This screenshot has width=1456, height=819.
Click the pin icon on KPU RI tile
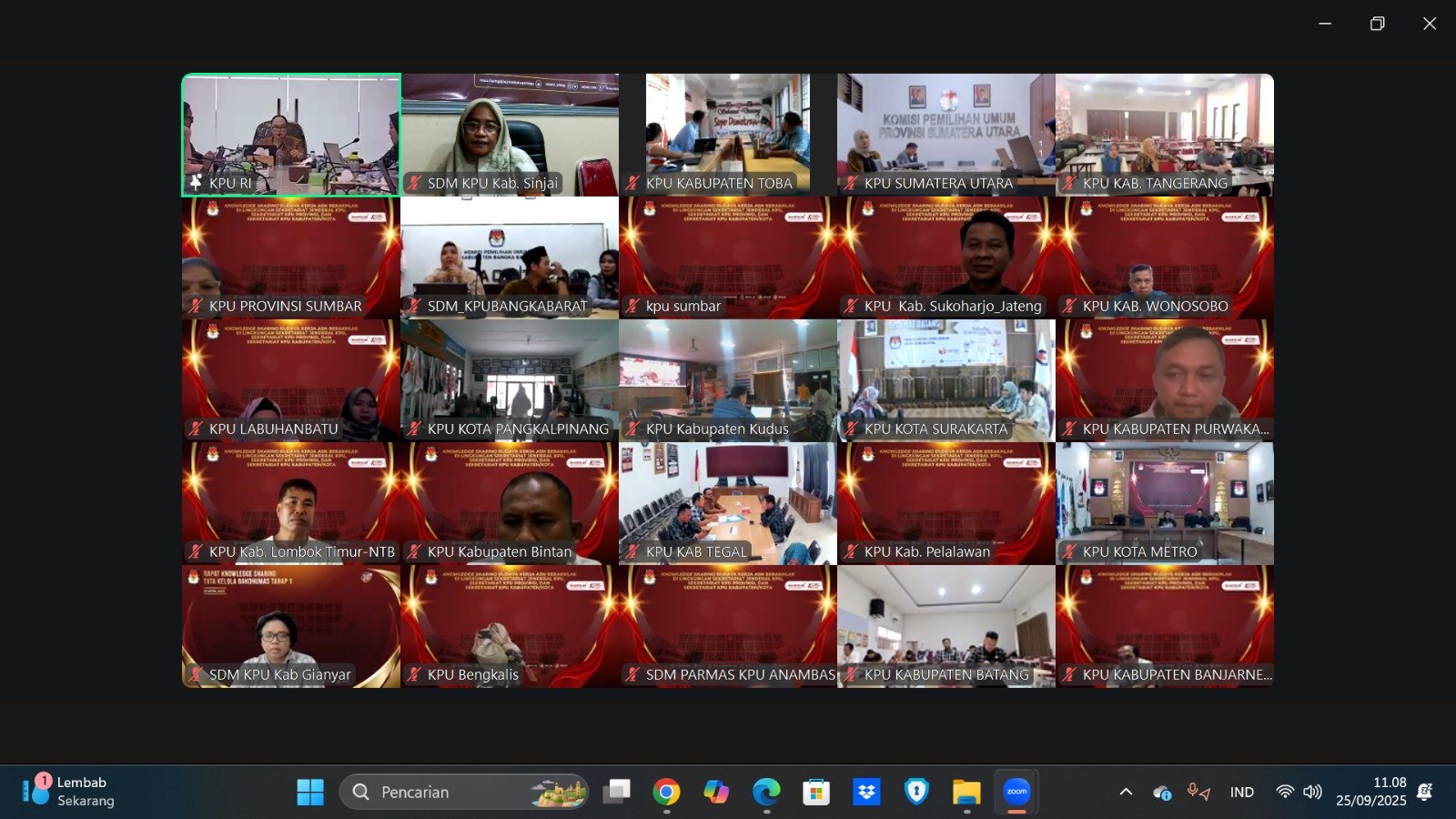click(x=196, y=183)
